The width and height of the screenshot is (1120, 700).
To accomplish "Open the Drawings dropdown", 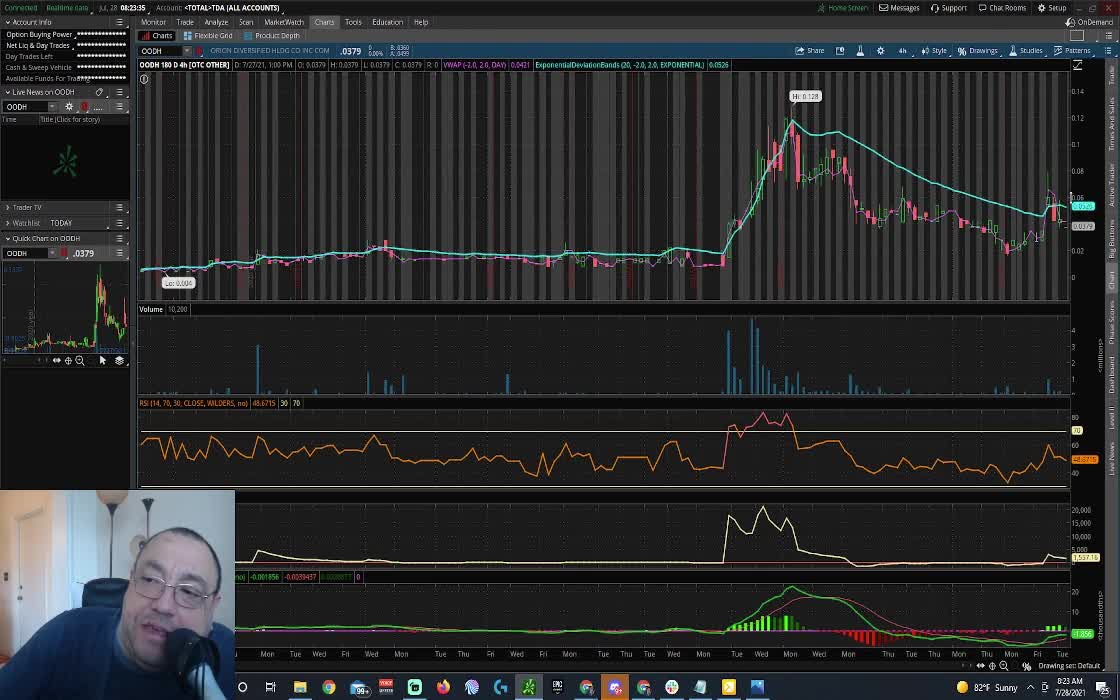I will (x=978, y=51).
